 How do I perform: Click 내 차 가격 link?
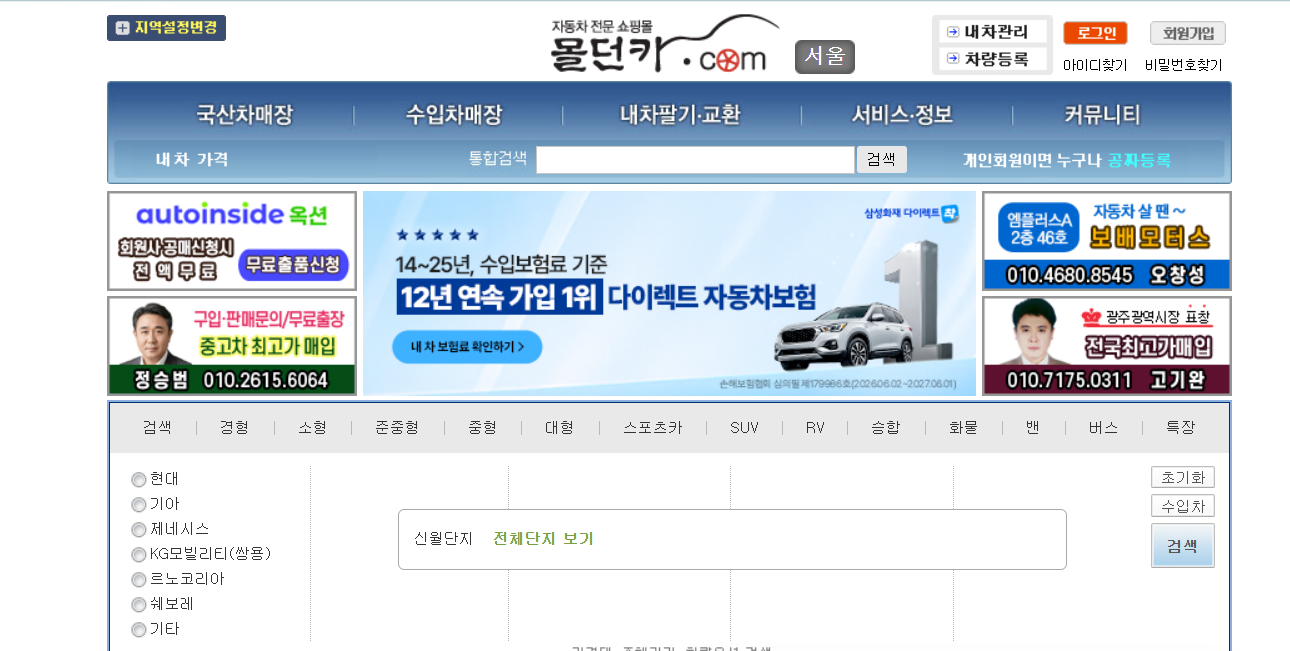192,159
